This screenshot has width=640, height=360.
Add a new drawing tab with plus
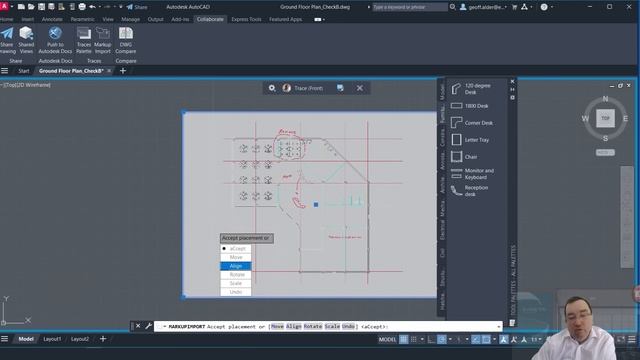coord(123,71)
